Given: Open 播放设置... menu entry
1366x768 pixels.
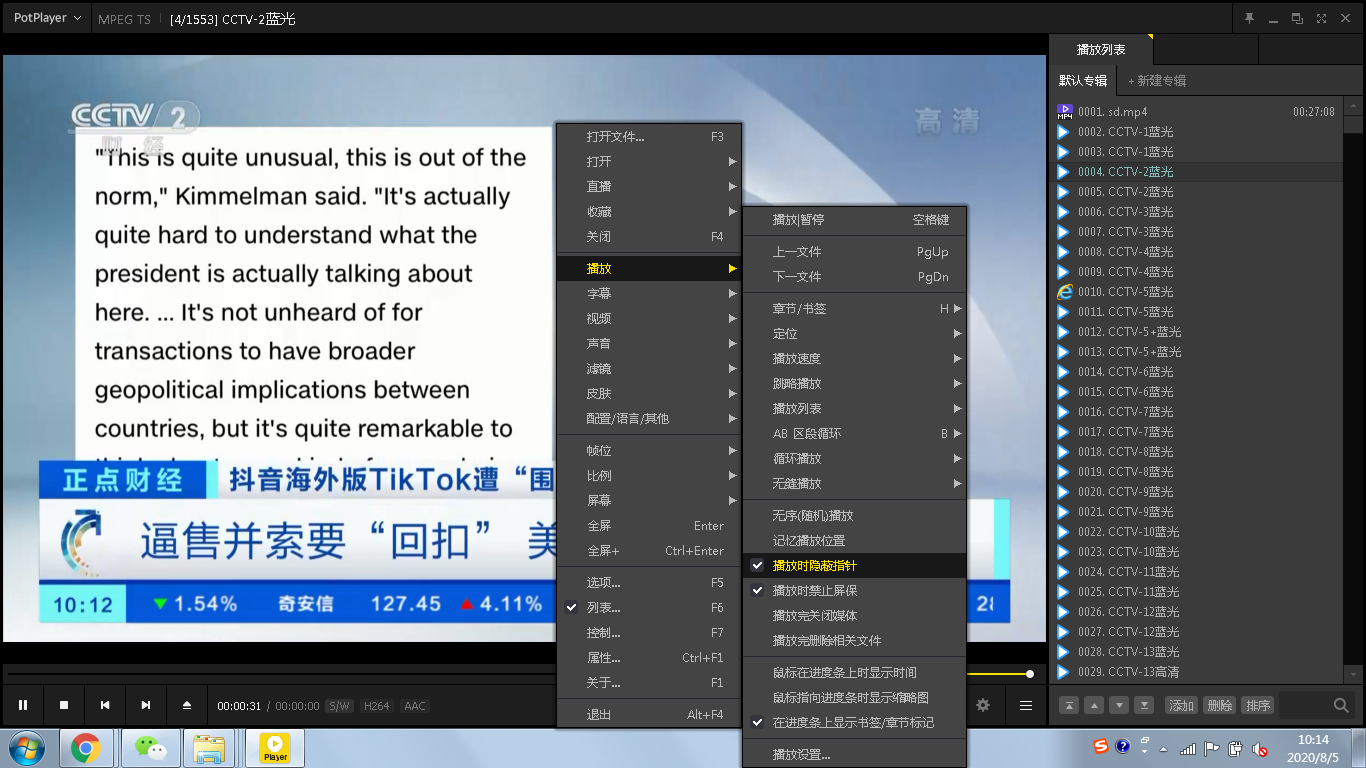Looking at the screenshot, I should 855,755.
